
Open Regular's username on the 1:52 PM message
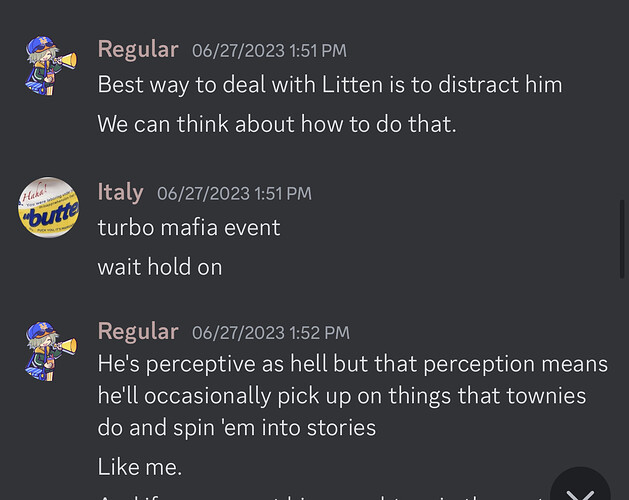138,332
